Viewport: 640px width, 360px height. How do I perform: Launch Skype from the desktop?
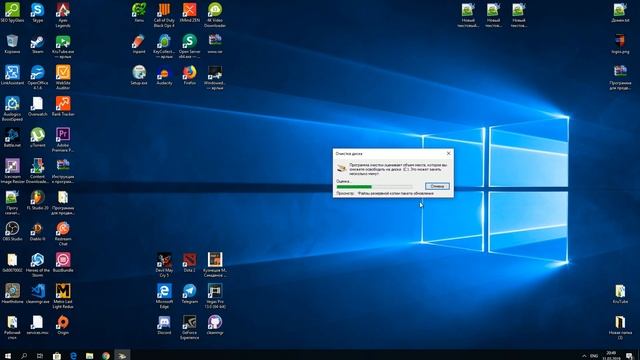point(38,12)
